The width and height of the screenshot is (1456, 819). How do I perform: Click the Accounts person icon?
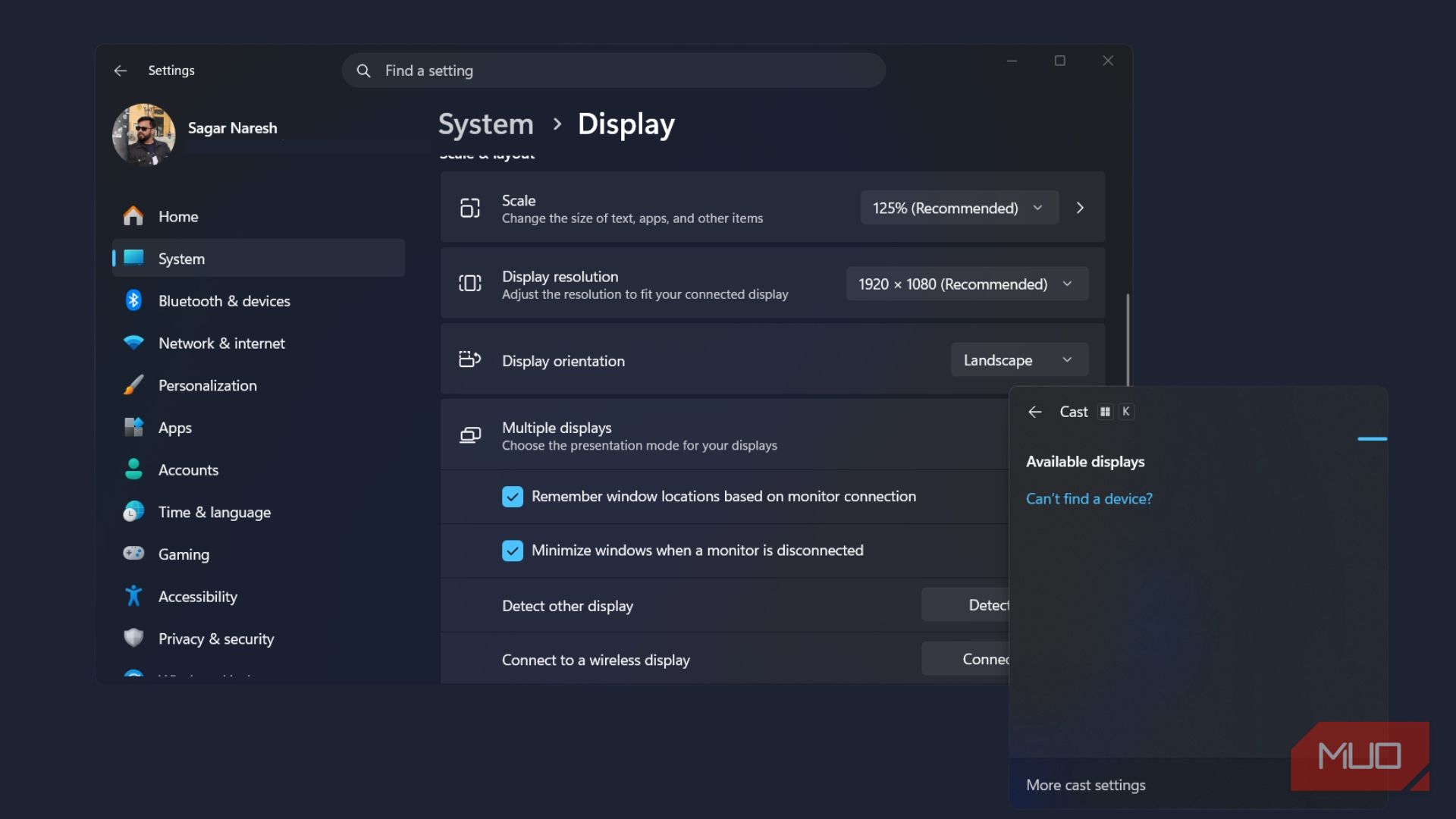pos(133,469)
